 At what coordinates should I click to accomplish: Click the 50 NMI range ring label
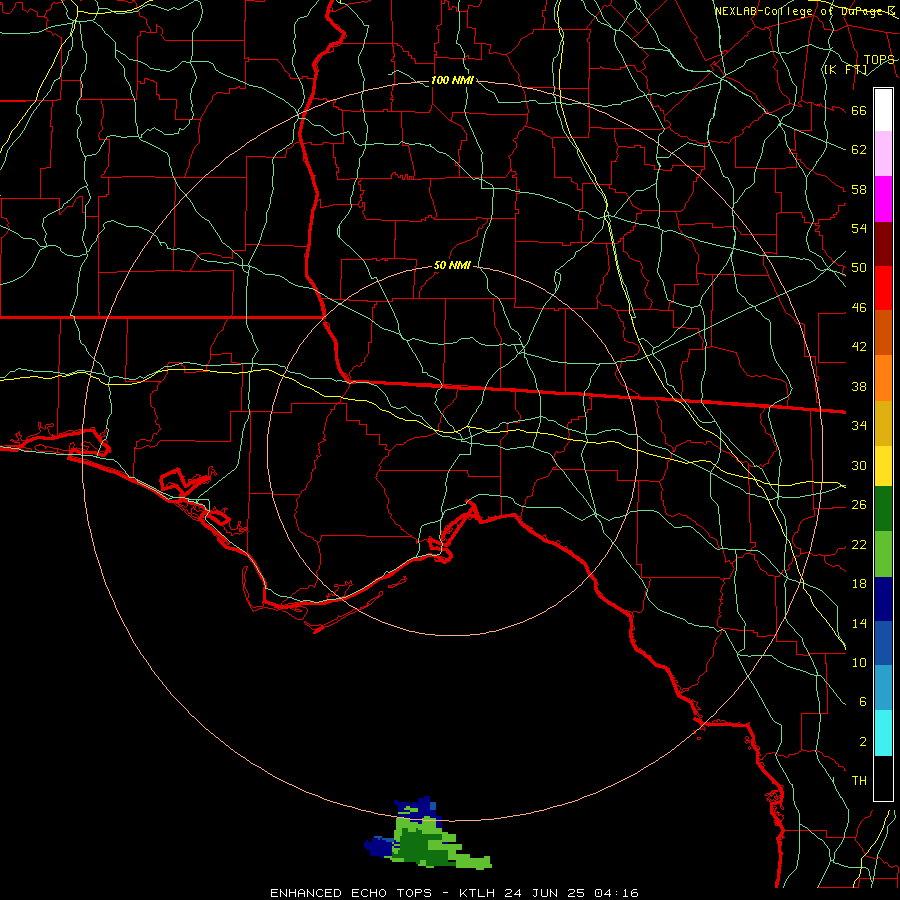452,265
